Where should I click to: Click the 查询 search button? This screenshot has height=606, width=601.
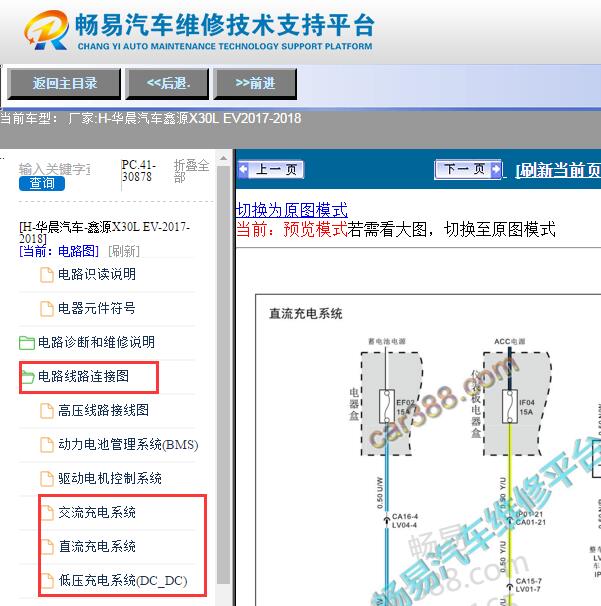(42, 183)
